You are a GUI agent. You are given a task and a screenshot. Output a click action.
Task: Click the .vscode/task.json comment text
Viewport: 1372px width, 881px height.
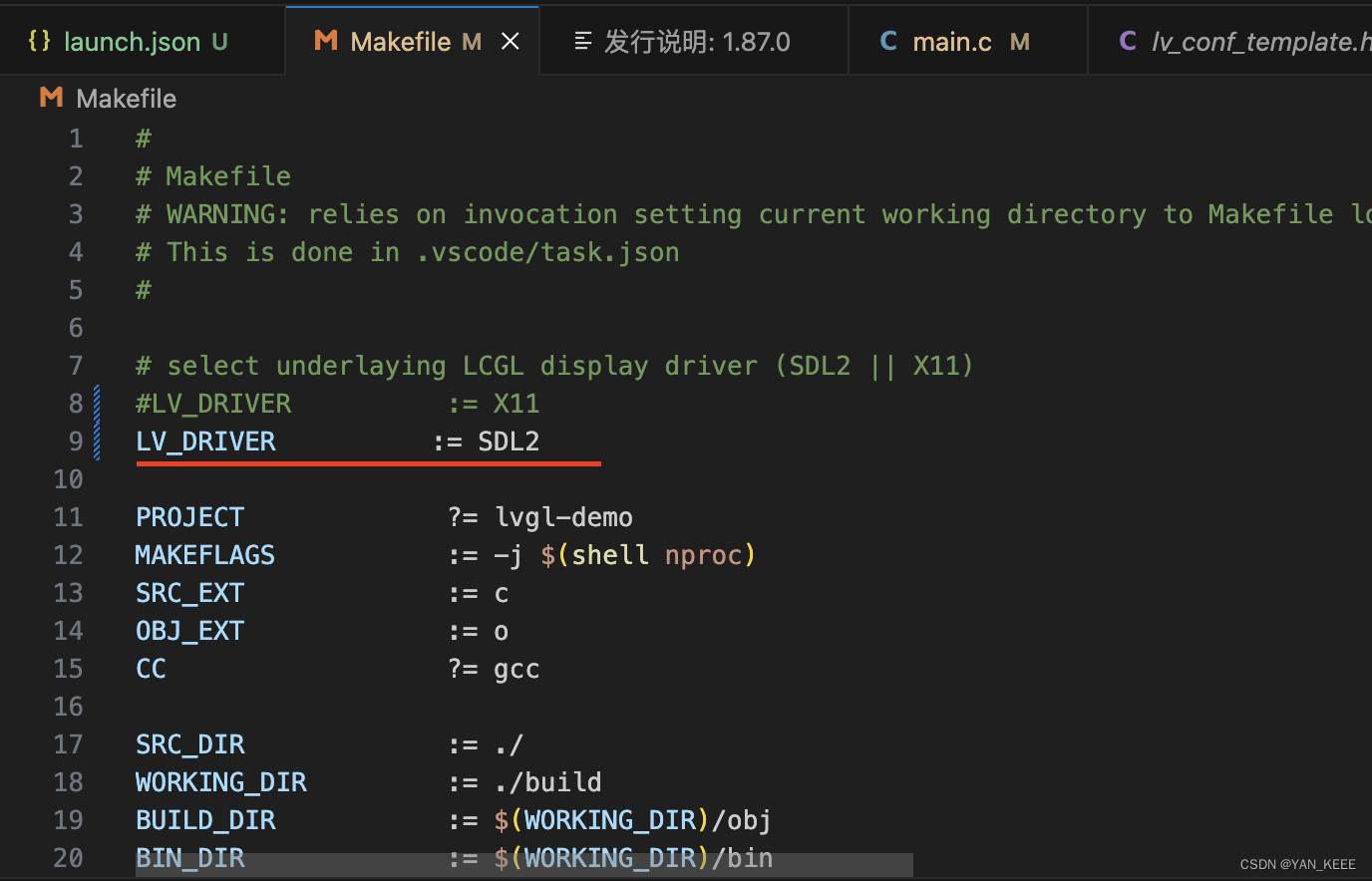547,252
